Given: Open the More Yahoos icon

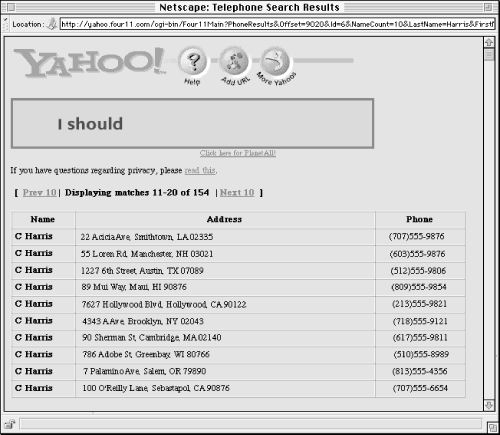Looking at the screenshot, I should (275, 61).
